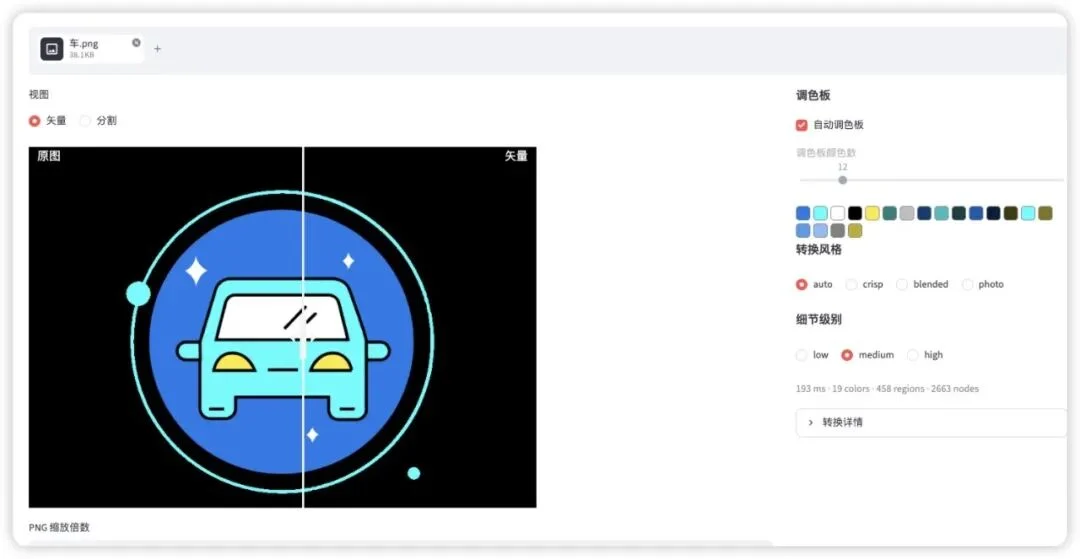
Task: Choose the photo conversion style
Action: [x=968, y=284]
